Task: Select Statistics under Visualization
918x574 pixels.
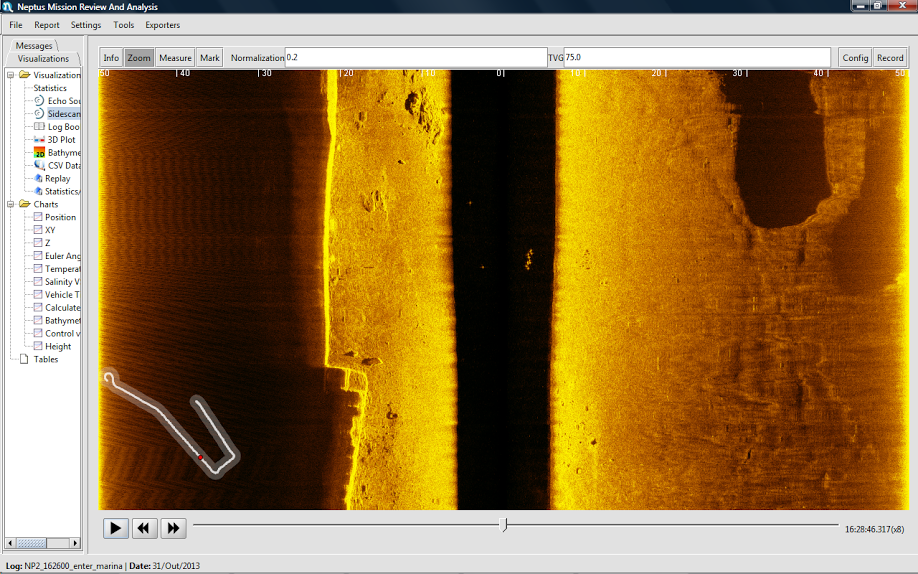Action: (x=50, y=88)
